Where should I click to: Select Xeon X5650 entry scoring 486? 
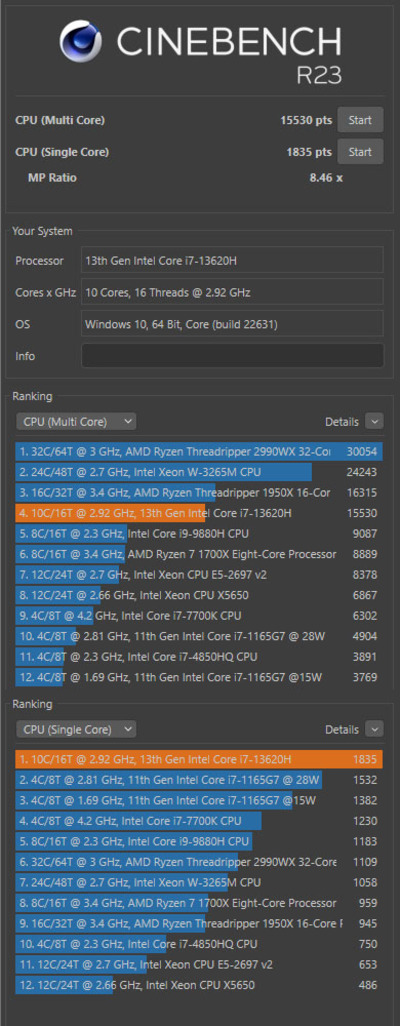pyautogui.click(x=199, y=985)
